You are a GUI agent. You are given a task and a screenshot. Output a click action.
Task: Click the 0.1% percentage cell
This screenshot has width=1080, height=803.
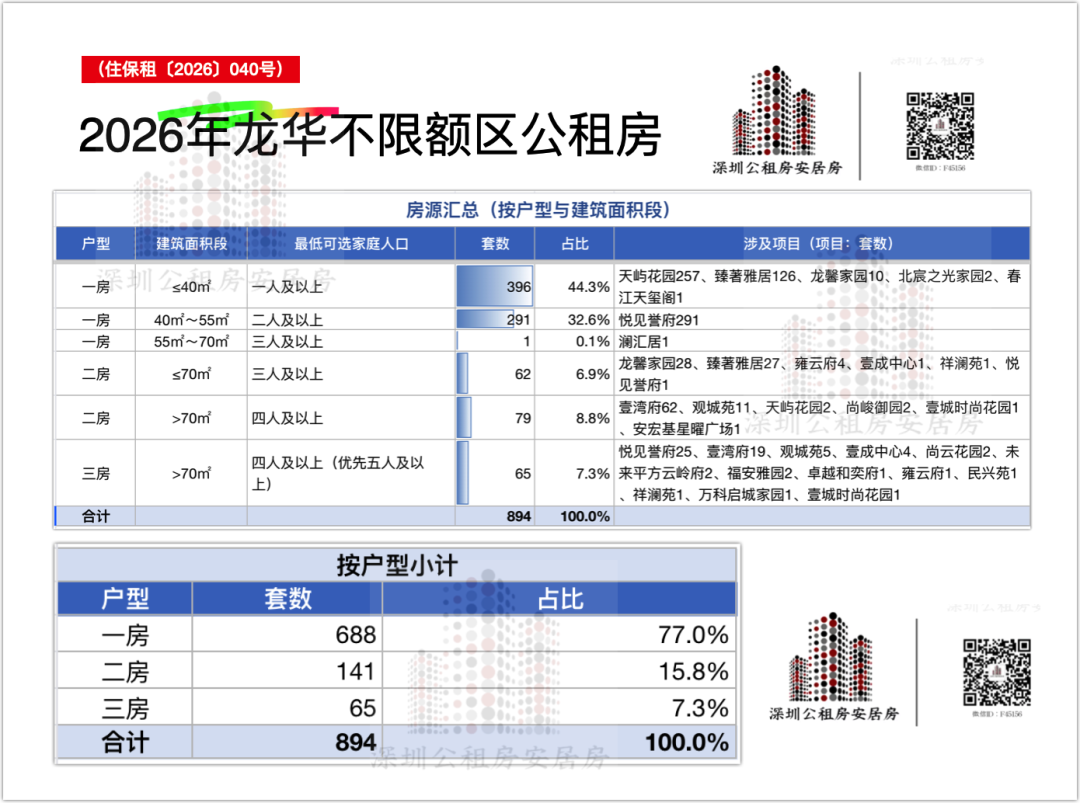coord(574,342)
